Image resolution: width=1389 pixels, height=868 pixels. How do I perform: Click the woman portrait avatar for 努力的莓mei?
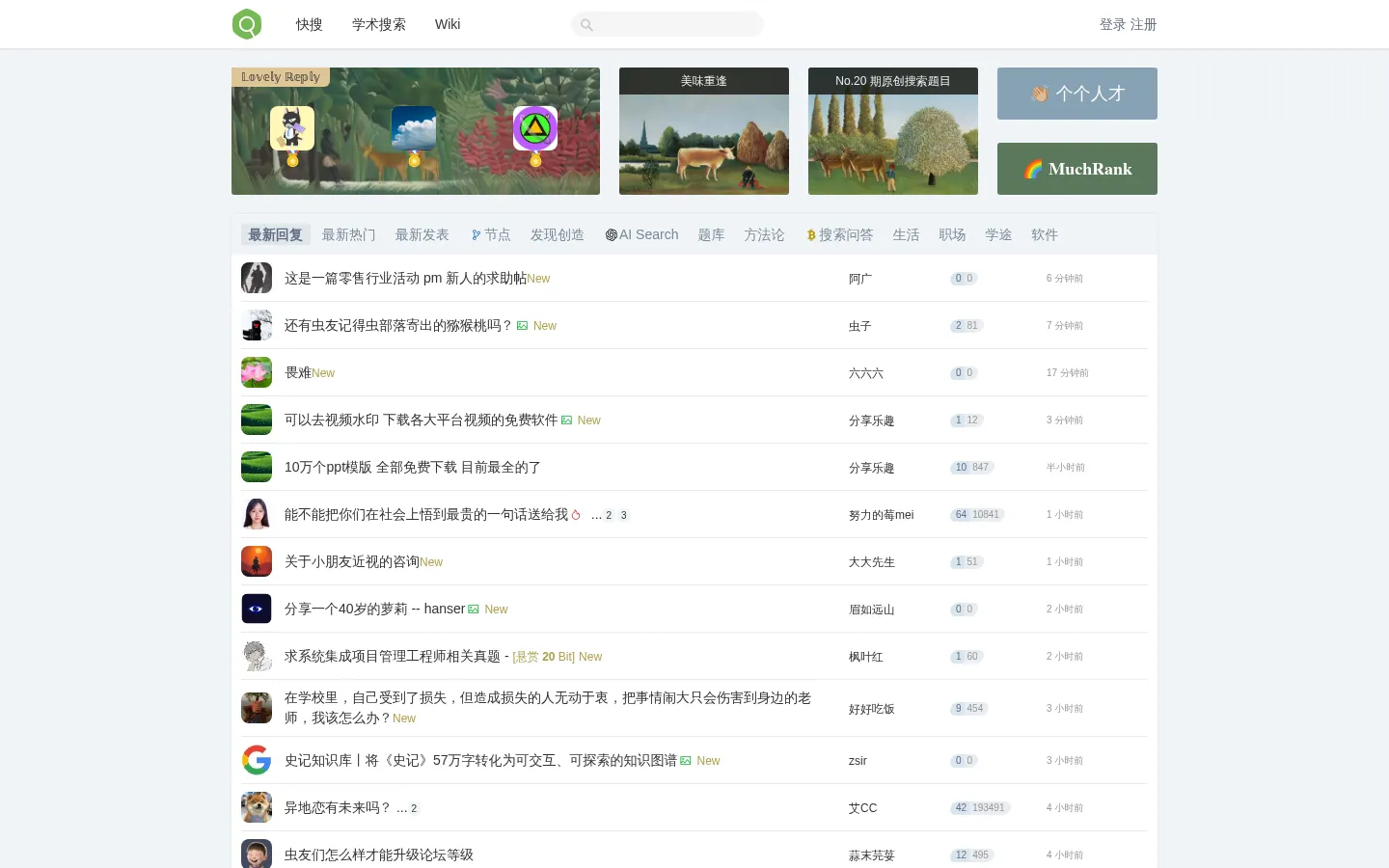(x=257, y=514)
